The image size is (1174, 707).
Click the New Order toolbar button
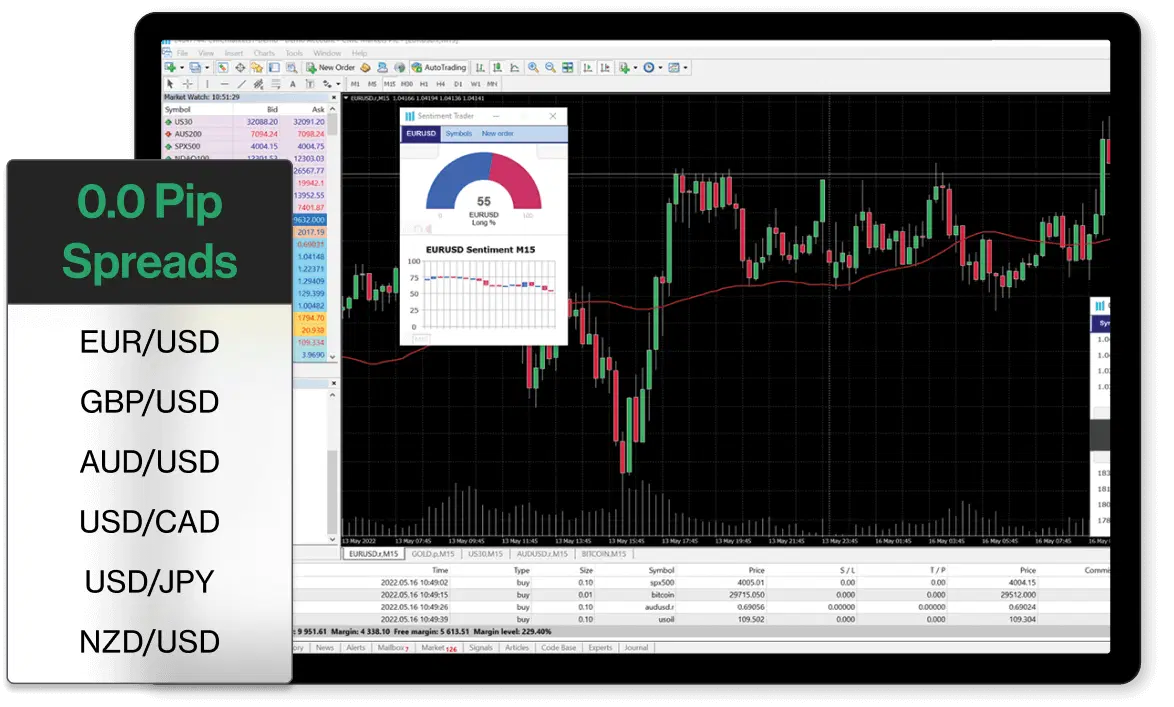(331, 68)
